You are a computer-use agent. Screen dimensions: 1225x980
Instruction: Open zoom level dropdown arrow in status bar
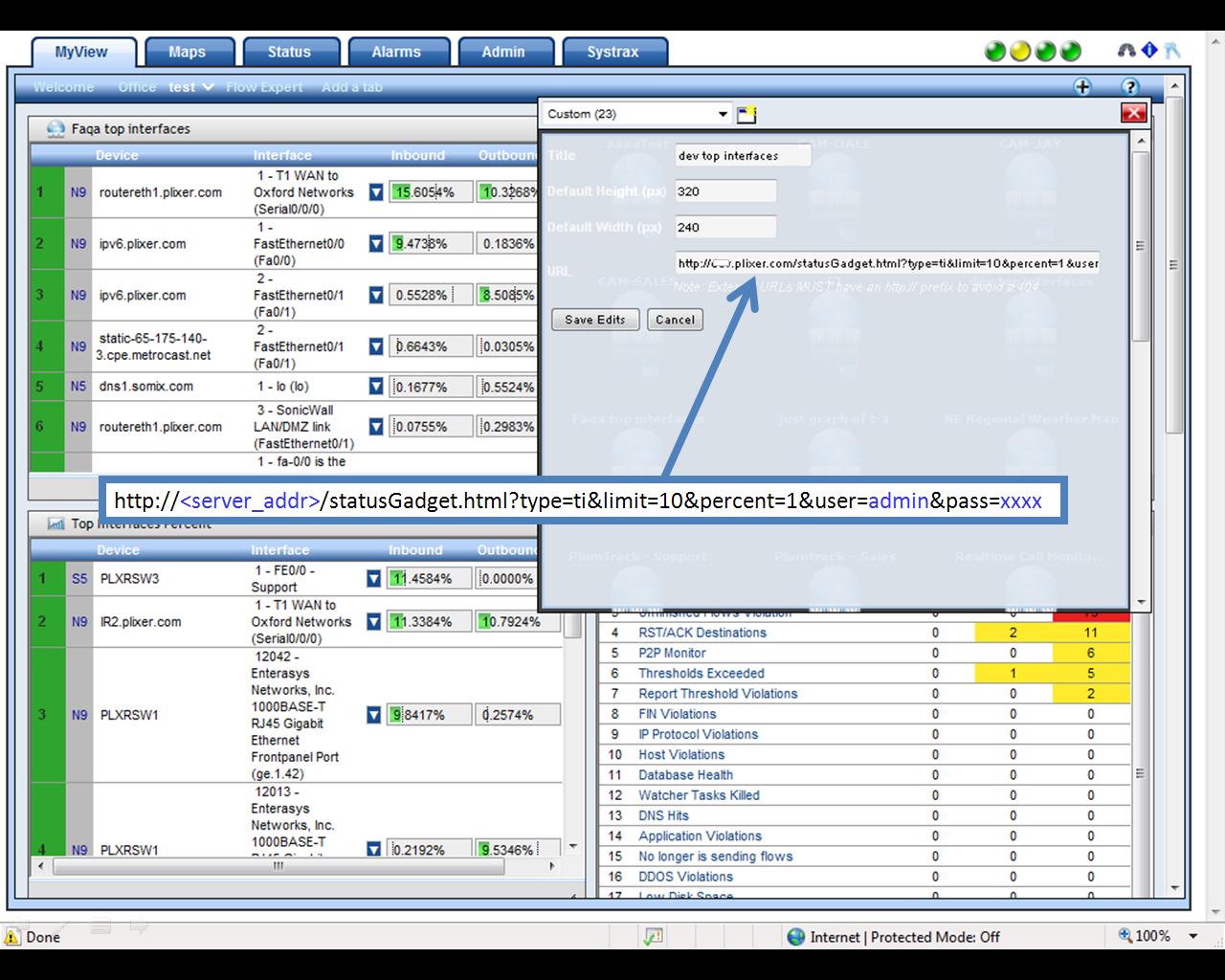tap(1193, 936)
